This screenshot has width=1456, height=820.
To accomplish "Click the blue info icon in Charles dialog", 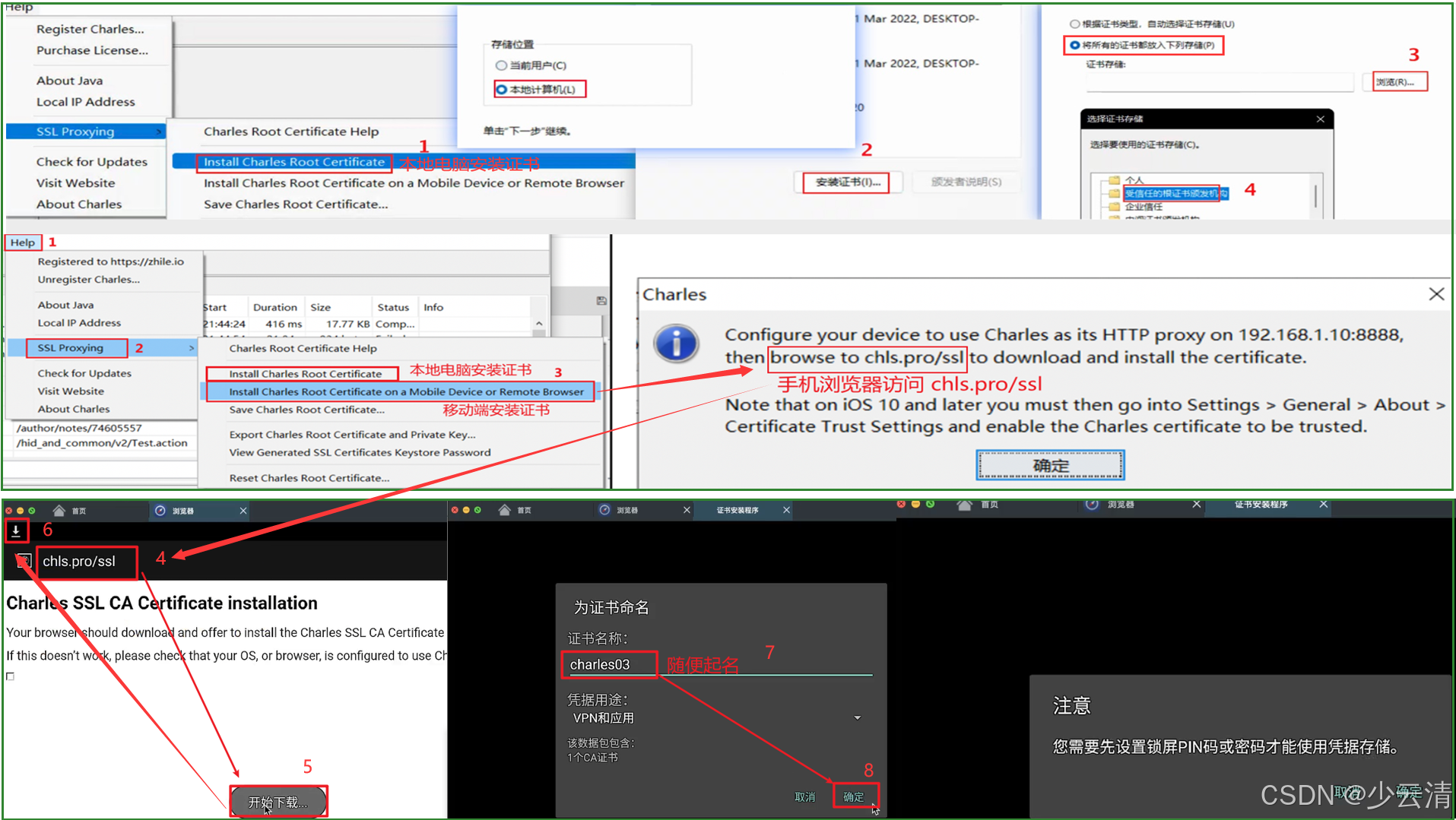I will click(x=676, y=343).
